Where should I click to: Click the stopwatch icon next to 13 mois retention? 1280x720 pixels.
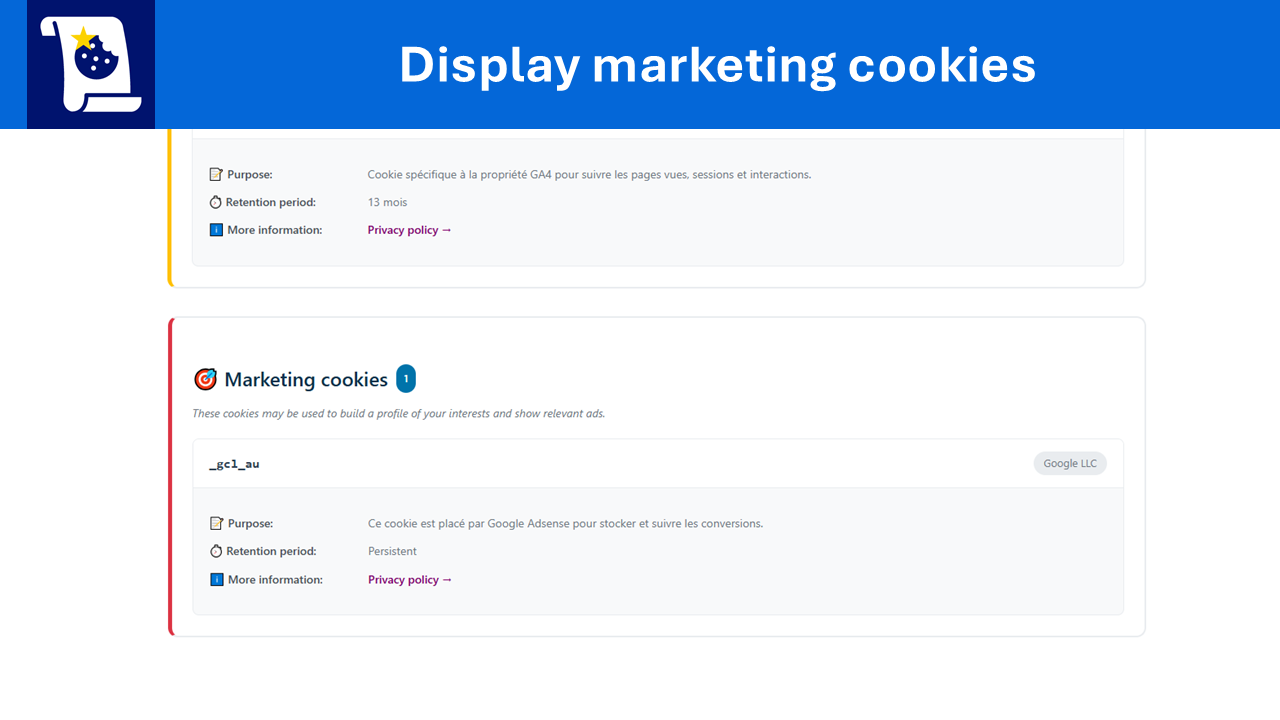pos(216,202)
